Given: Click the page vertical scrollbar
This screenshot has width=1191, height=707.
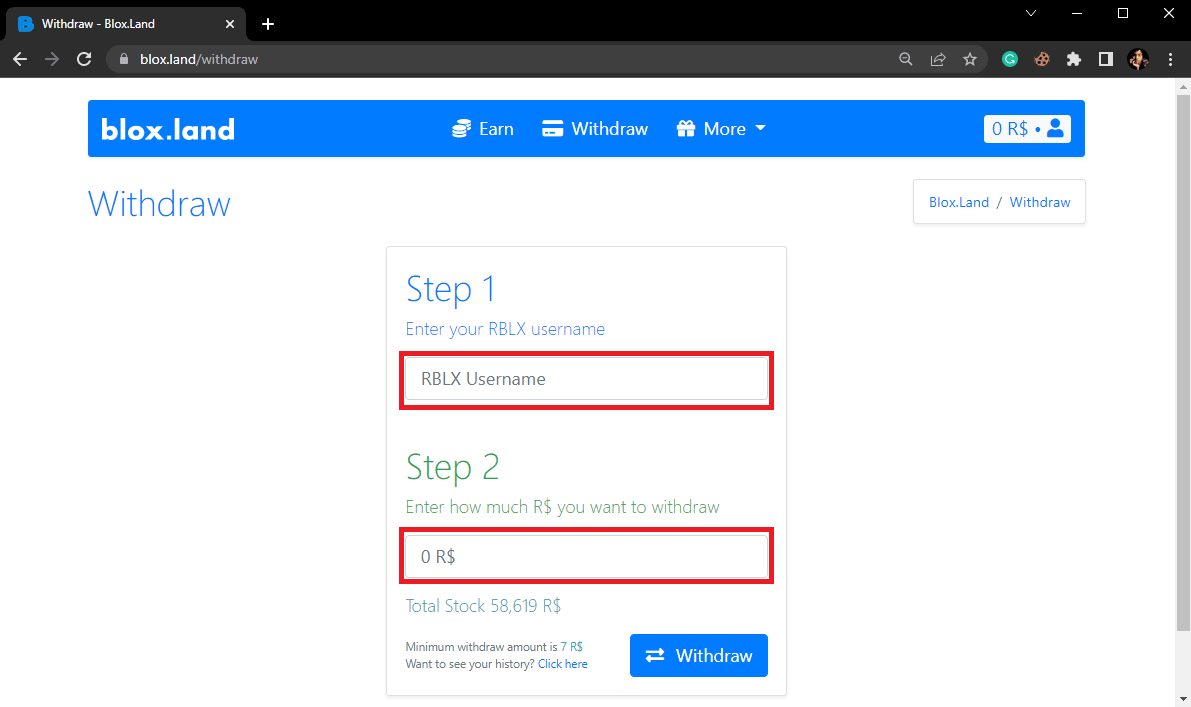Looking at the screenshot, I should [x=1183, y=362].
